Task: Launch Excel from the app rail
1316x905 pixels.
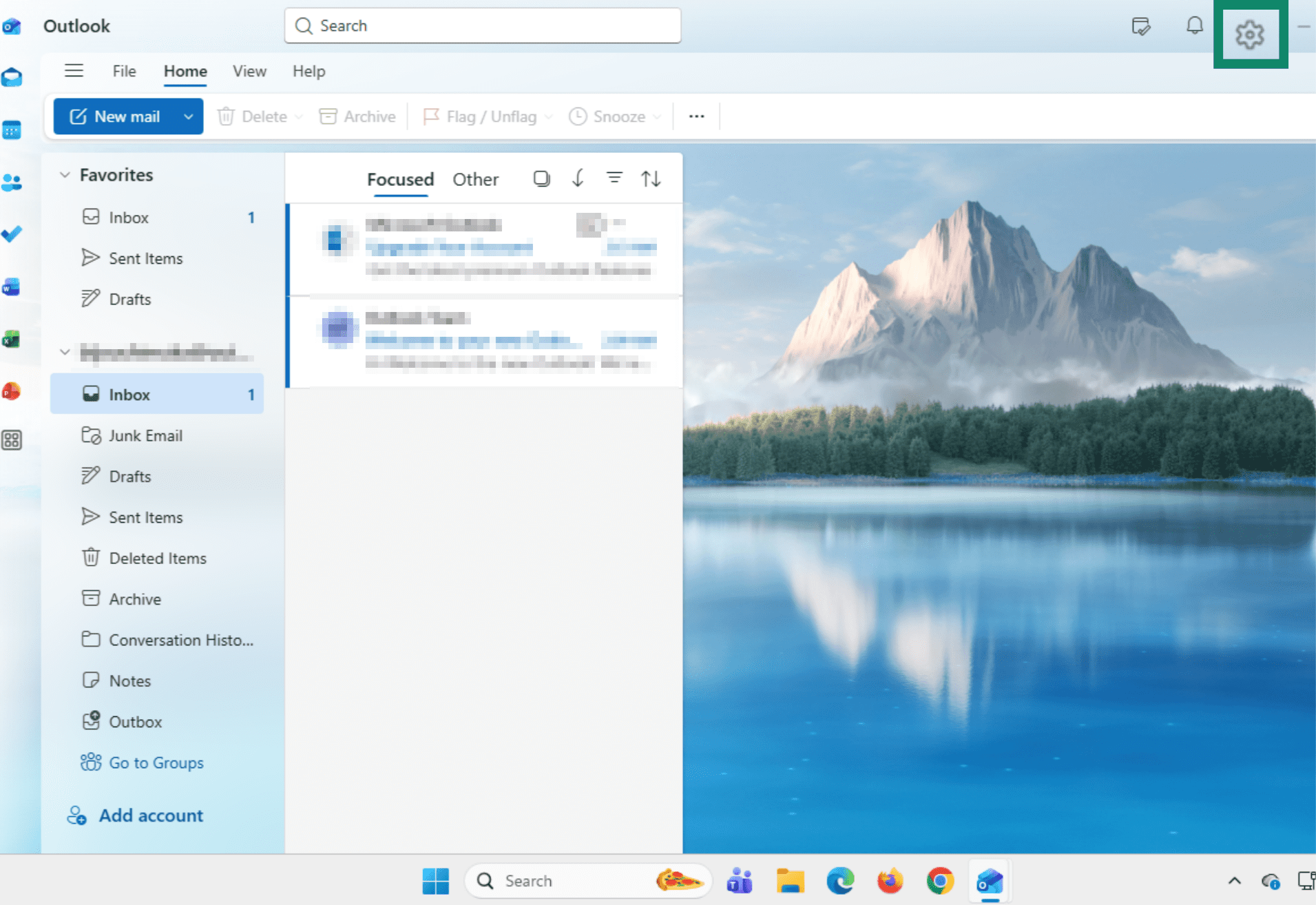Action: (12, 339)
